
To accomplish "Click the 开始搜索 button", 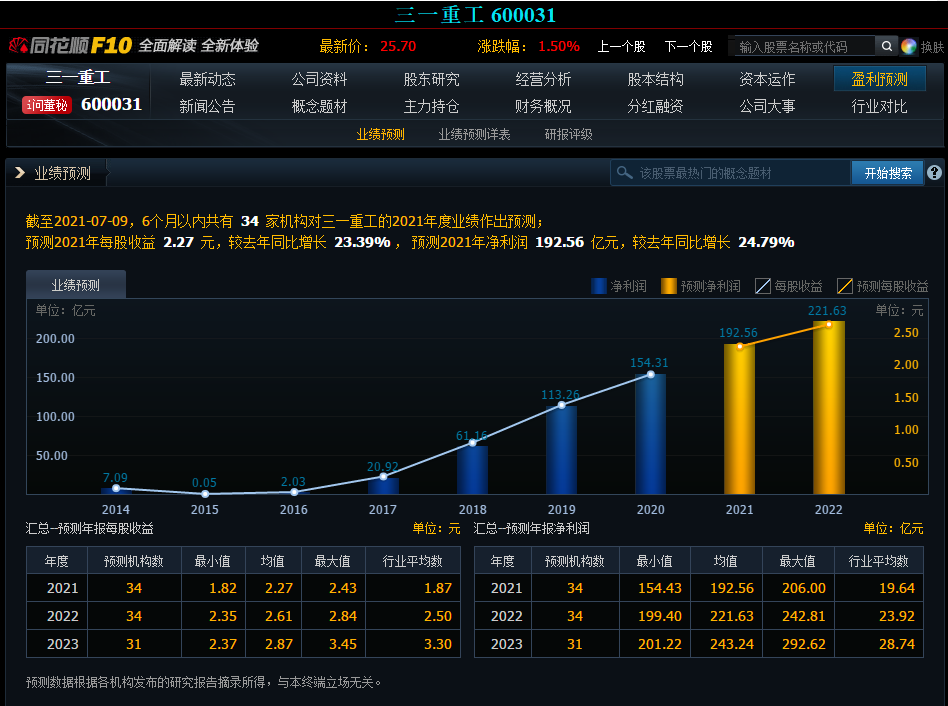I will click(888, 173).
